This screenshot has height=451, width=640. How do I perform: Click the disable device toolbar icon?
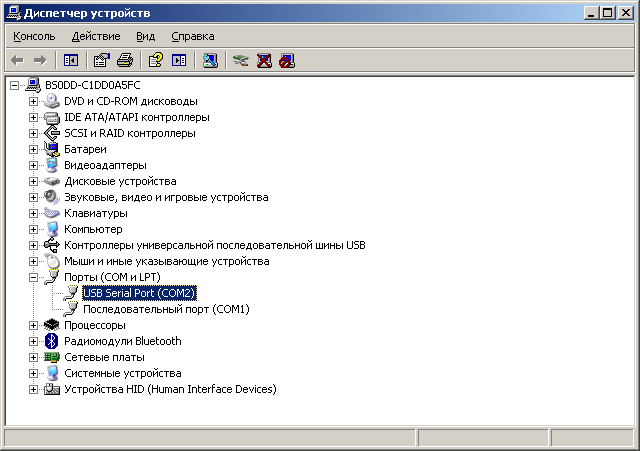pos(287,61)
